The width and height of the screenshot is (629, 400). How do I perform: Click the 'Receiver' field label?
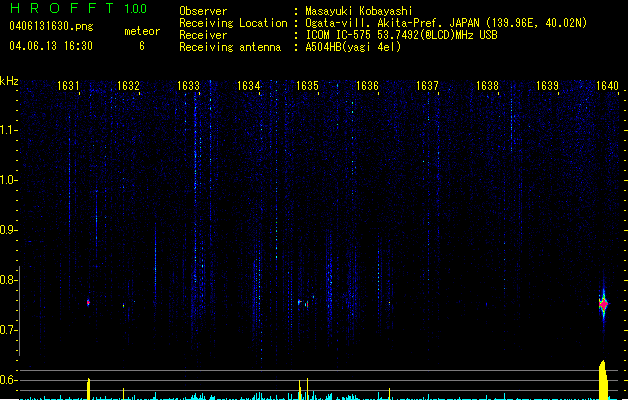203,35
